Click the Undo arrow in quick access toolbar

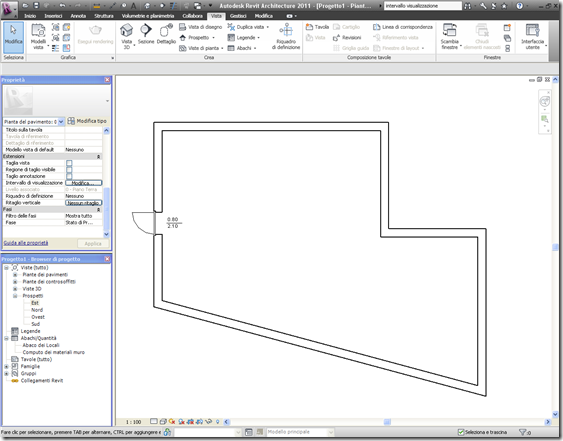pyautogui.click(x=62, y=5)
